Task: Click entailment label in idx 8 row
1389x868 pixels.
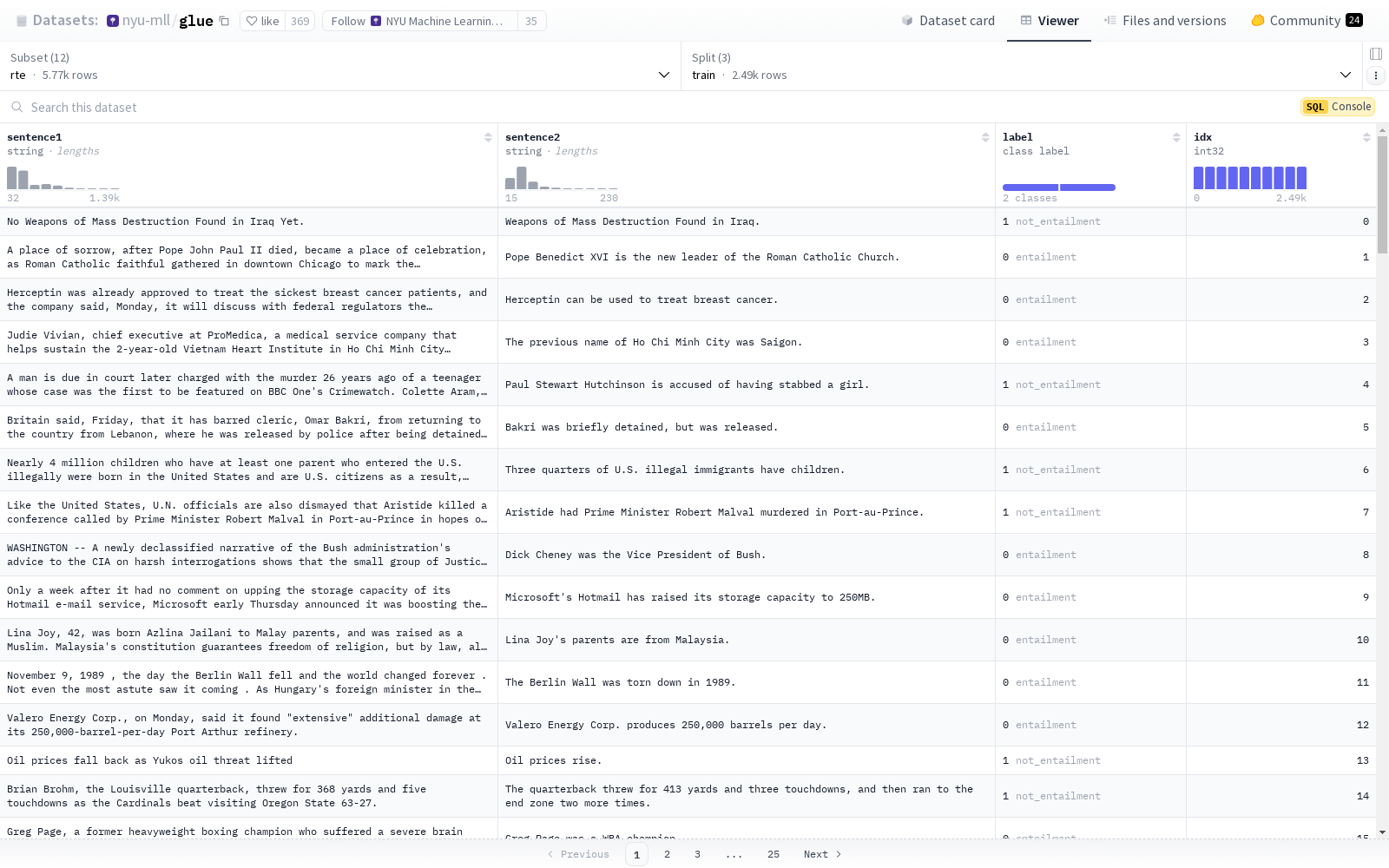Action: tap(1045, 555)
